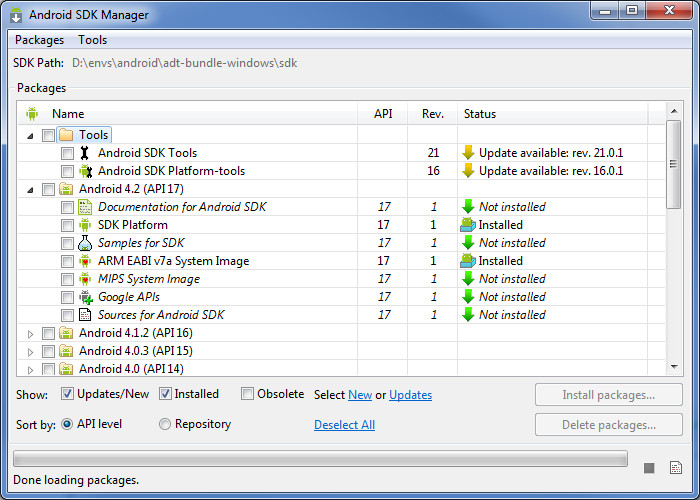The image size is (700, 500).
Task: Click the stop square icon beside the progress bar
Action: [649, 468]
